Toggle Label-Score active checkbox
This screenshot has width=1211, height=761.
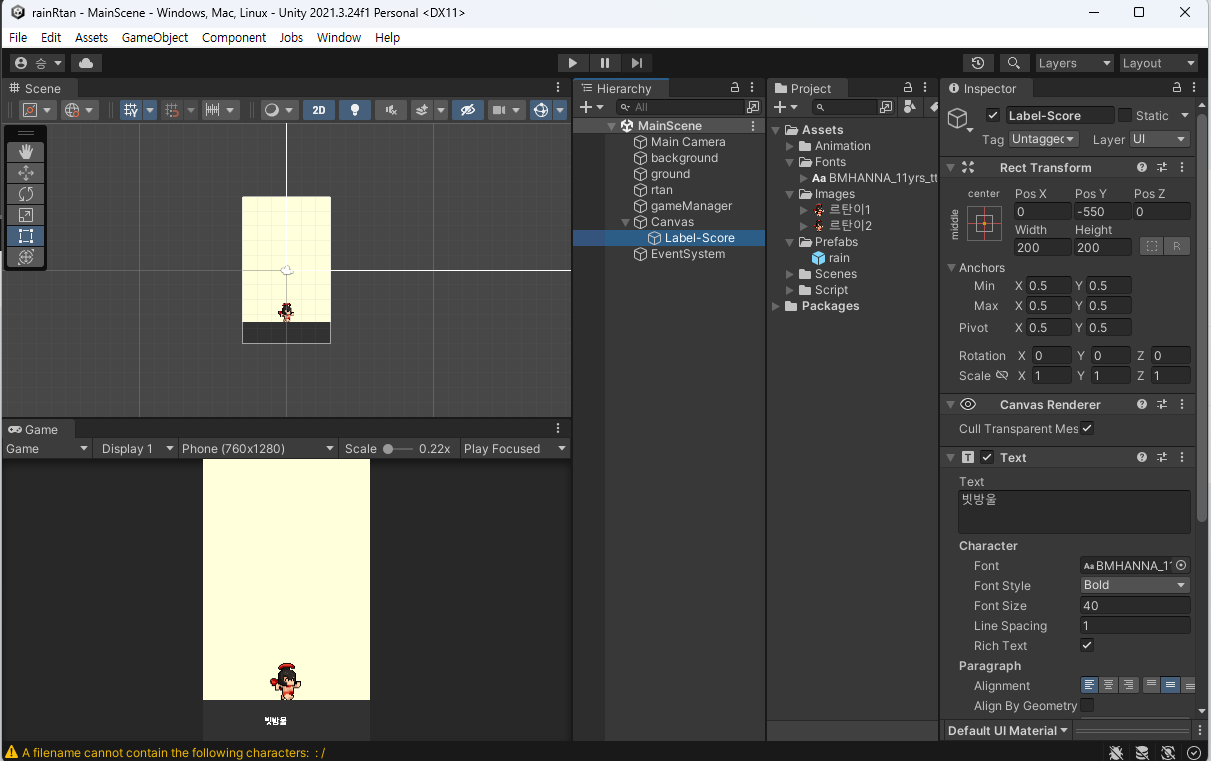click(x=993, y=116)
